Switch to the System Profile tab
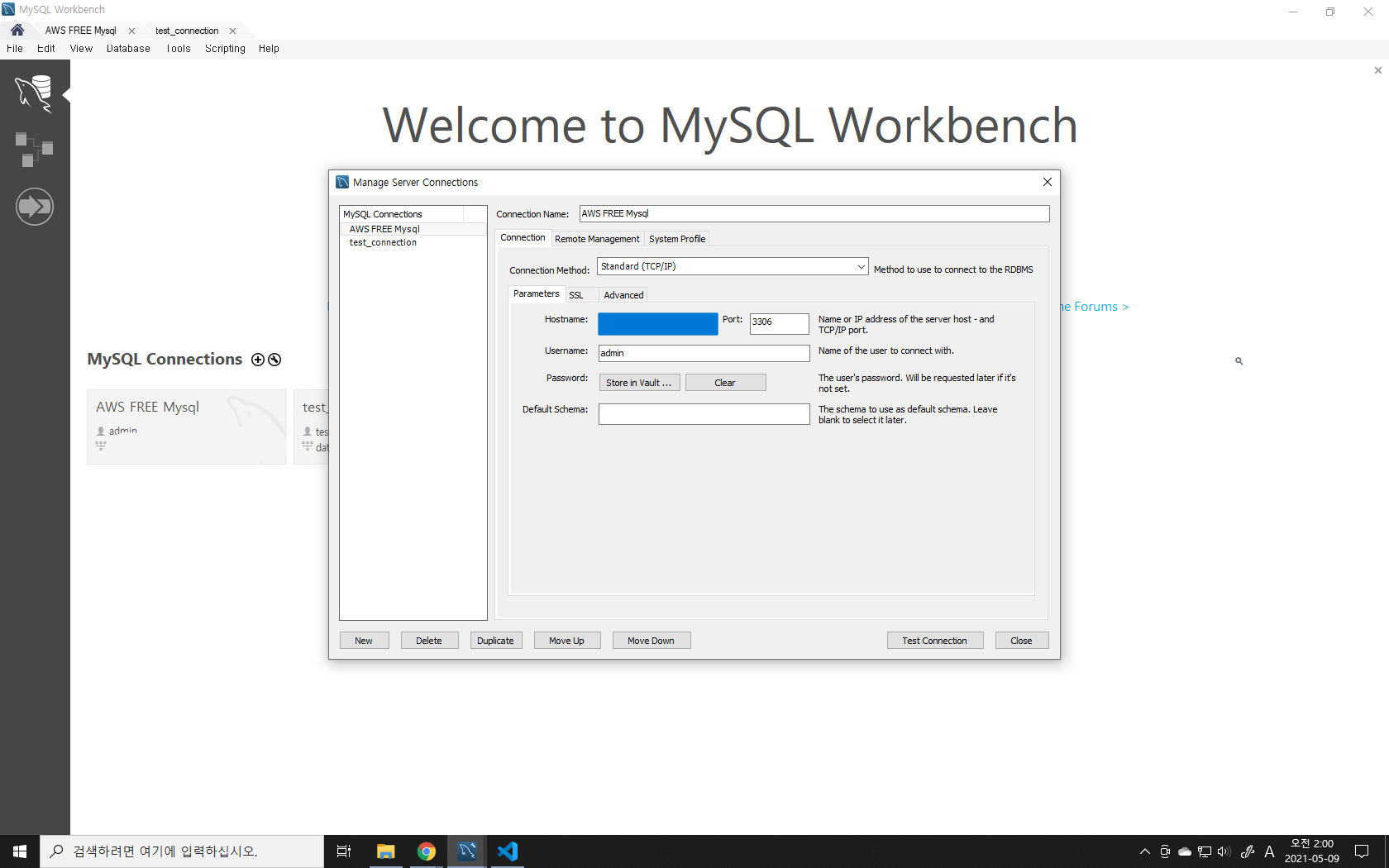This screenshot has height=868, width=1389. click(677, 239)
